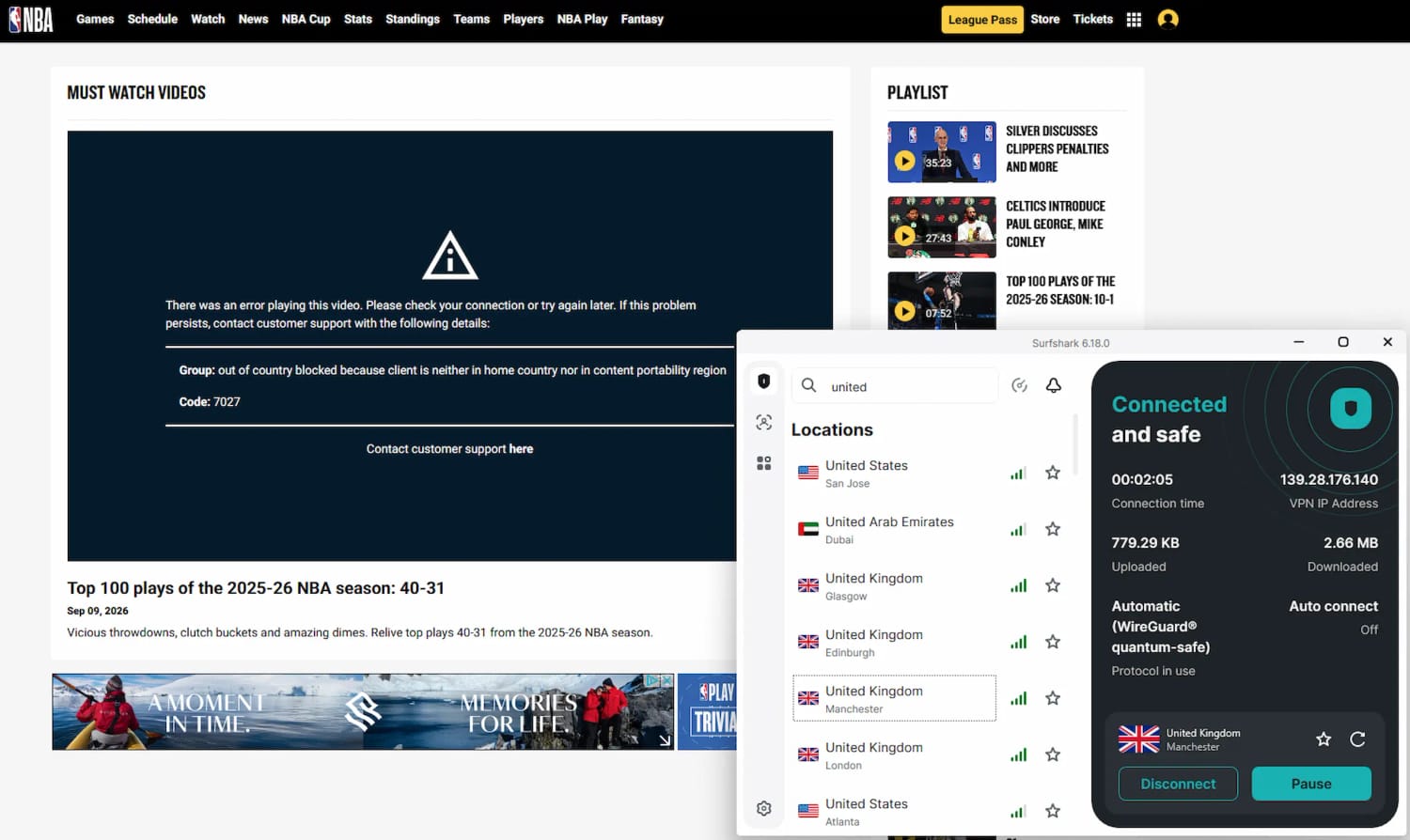Play the Silver Discusses Clippers Penalties video
Screen dimensions: 1410x840
click(942, 152)
